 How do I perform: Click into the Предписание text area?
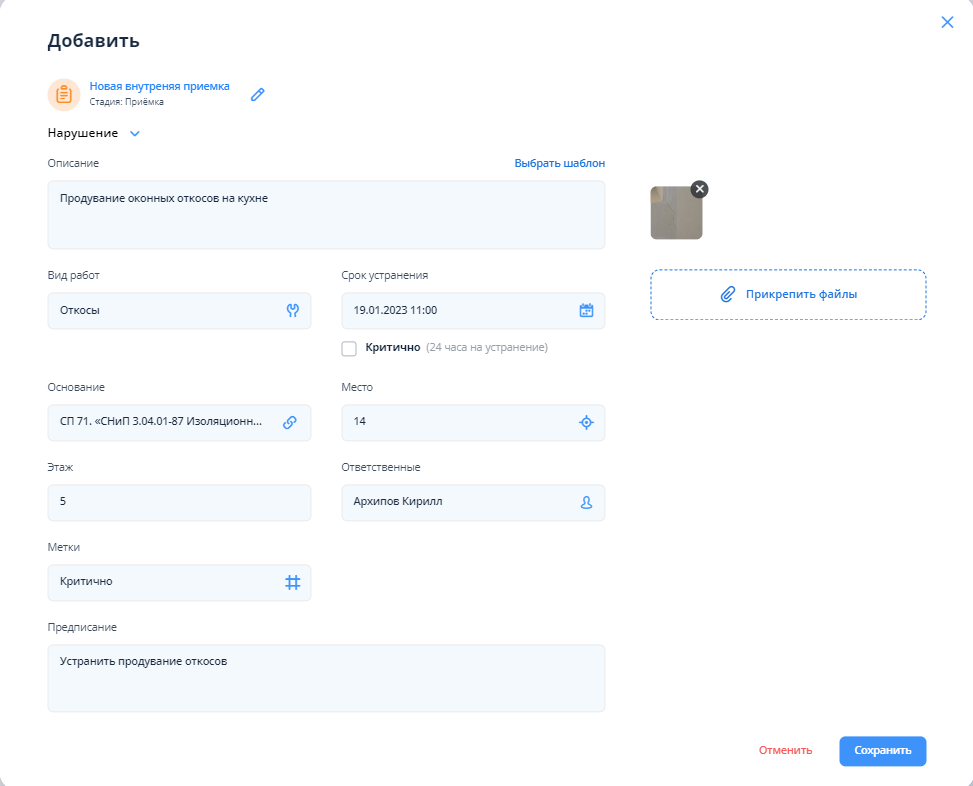tap(326, 678)
